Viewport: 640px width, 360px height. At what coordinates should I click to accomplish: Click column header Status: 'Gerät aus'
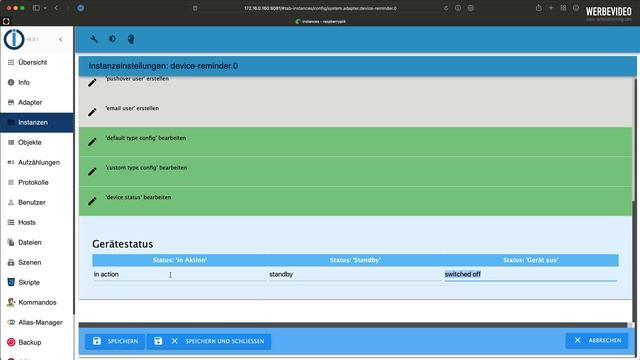click(x=531, y=260)
